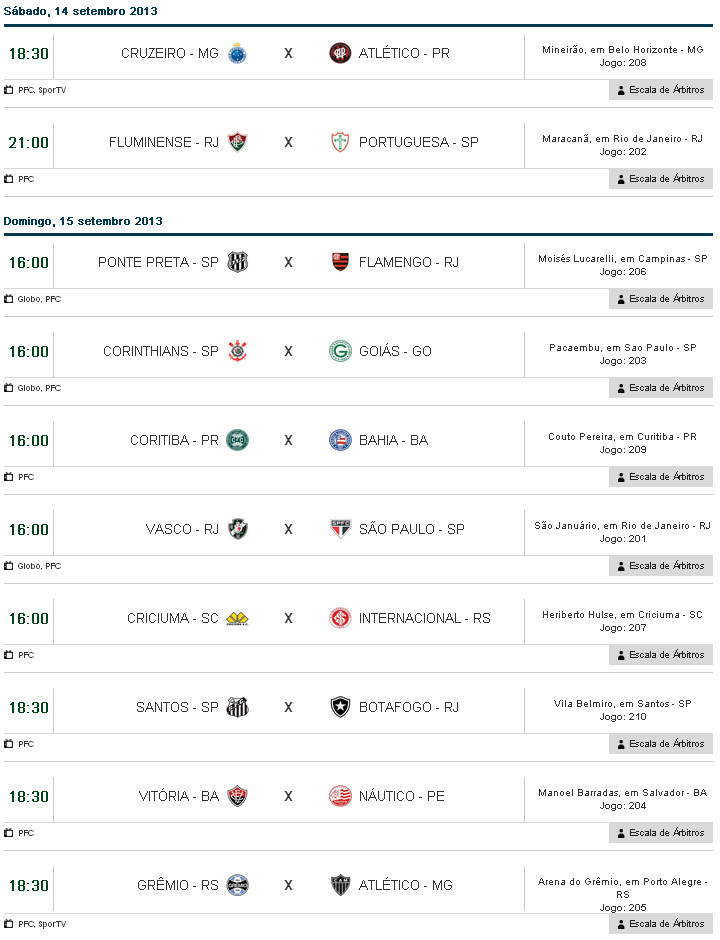Click the Atlético-PR club crest
This screenshot has width=720, height=940.
pyautogui.click(x=340, y=53)
